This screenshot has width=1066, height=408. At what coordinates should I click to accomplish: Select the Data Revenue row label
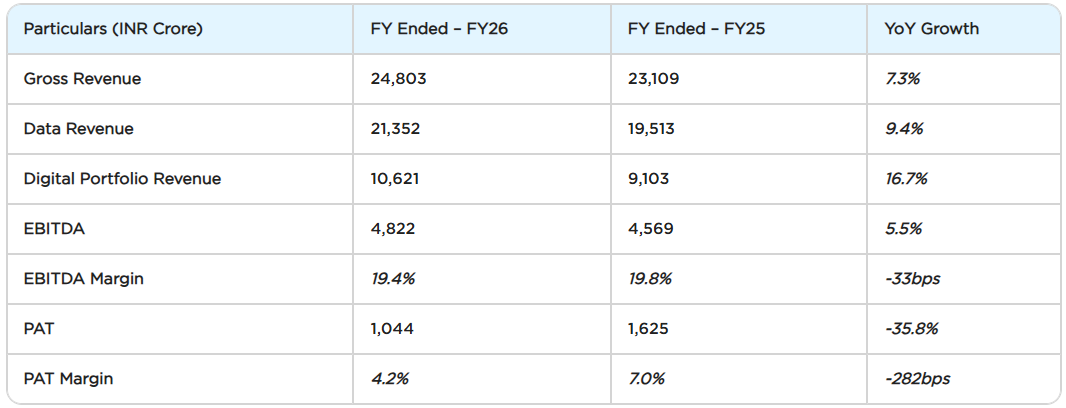[78, 129]
